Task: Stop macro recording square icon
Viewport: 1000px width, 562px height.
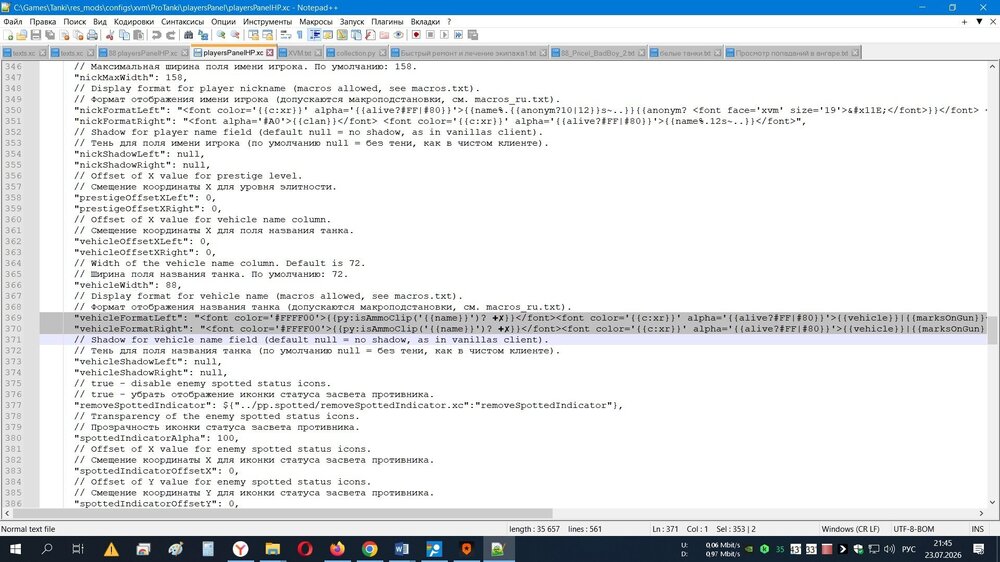Action: tap(430, 35)
